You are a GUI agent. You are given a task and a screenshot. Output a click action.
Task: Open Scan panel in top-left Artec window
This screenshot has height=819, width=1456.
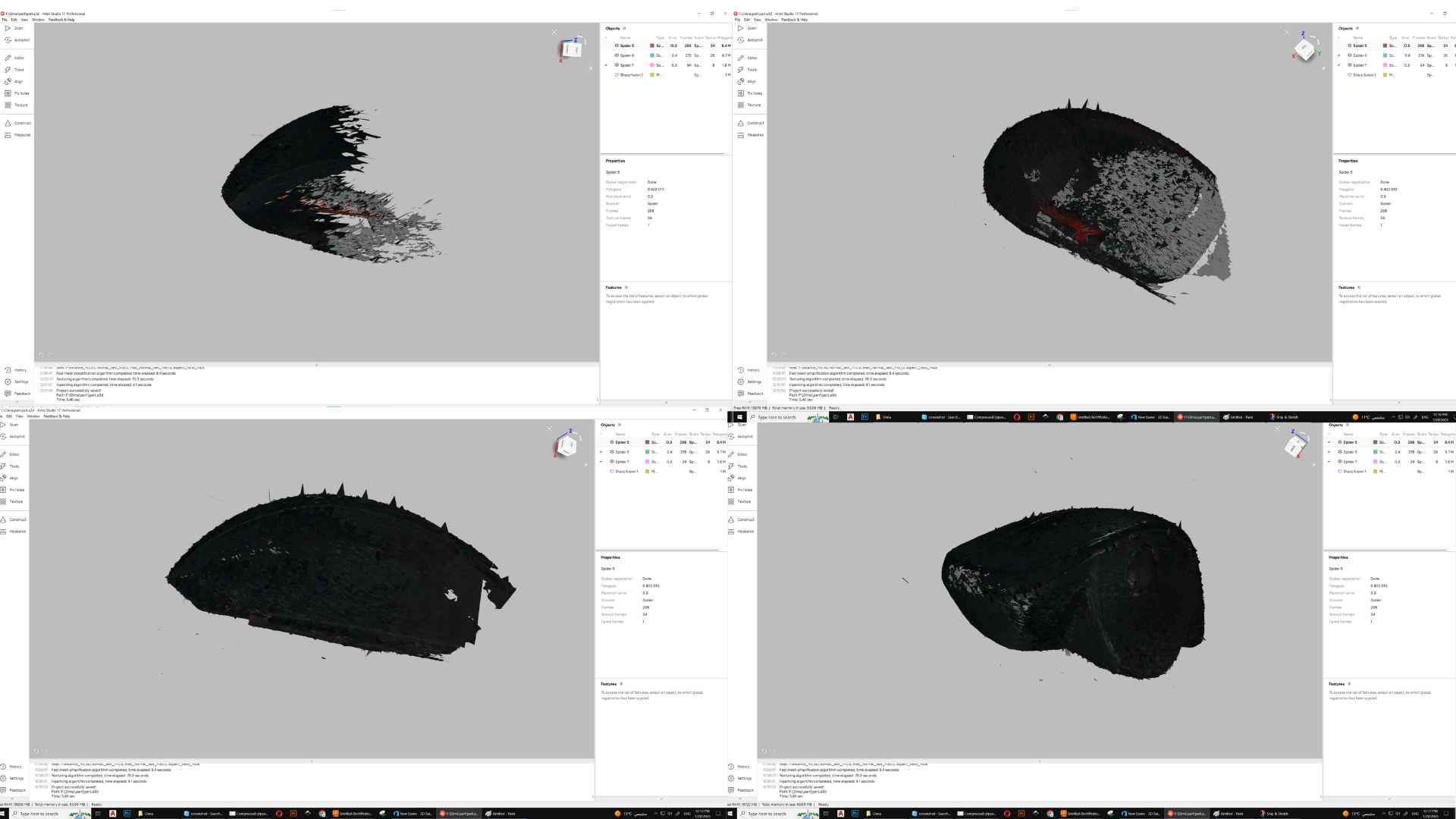pos(14,28)
